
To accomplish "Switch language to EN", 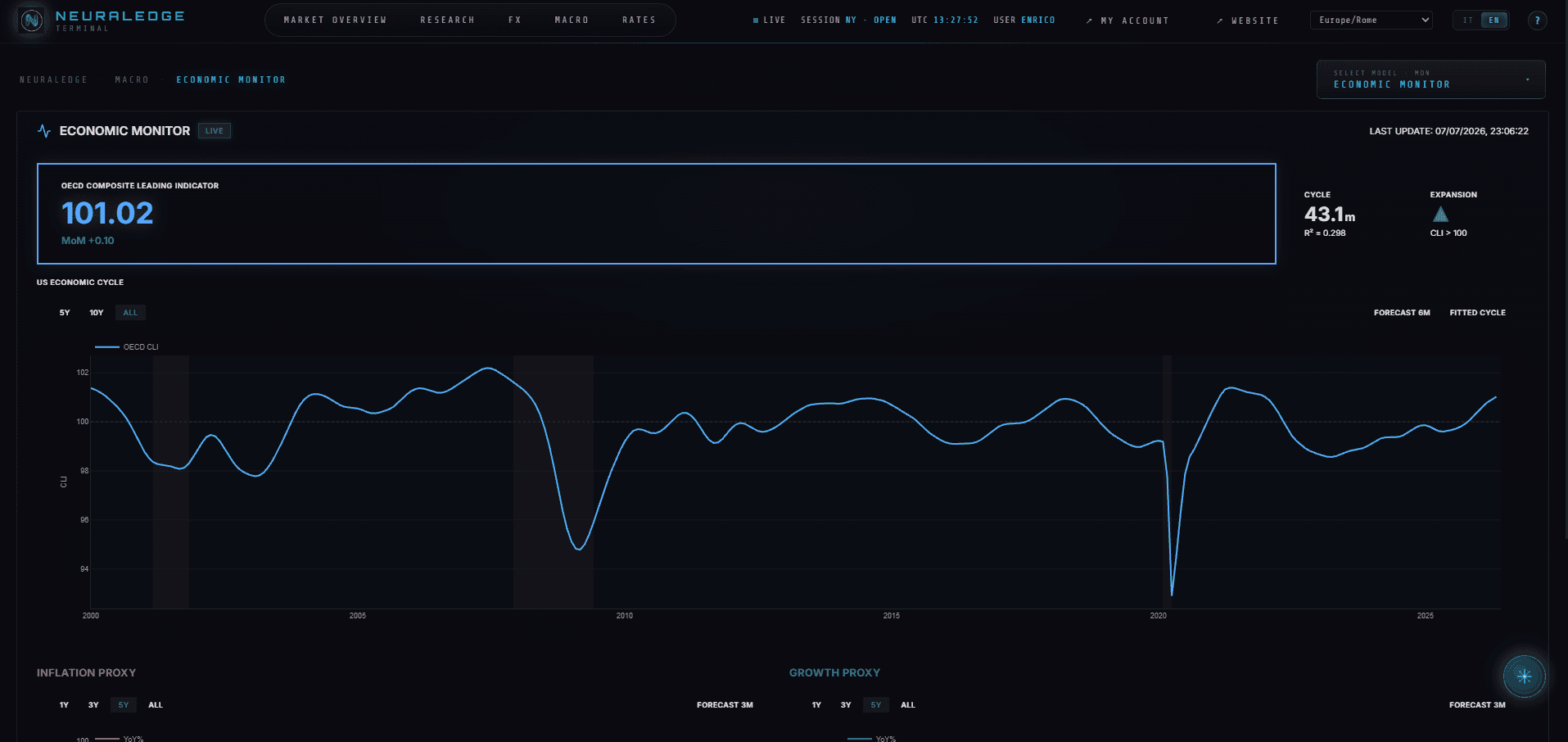I will click(1494, 20).
